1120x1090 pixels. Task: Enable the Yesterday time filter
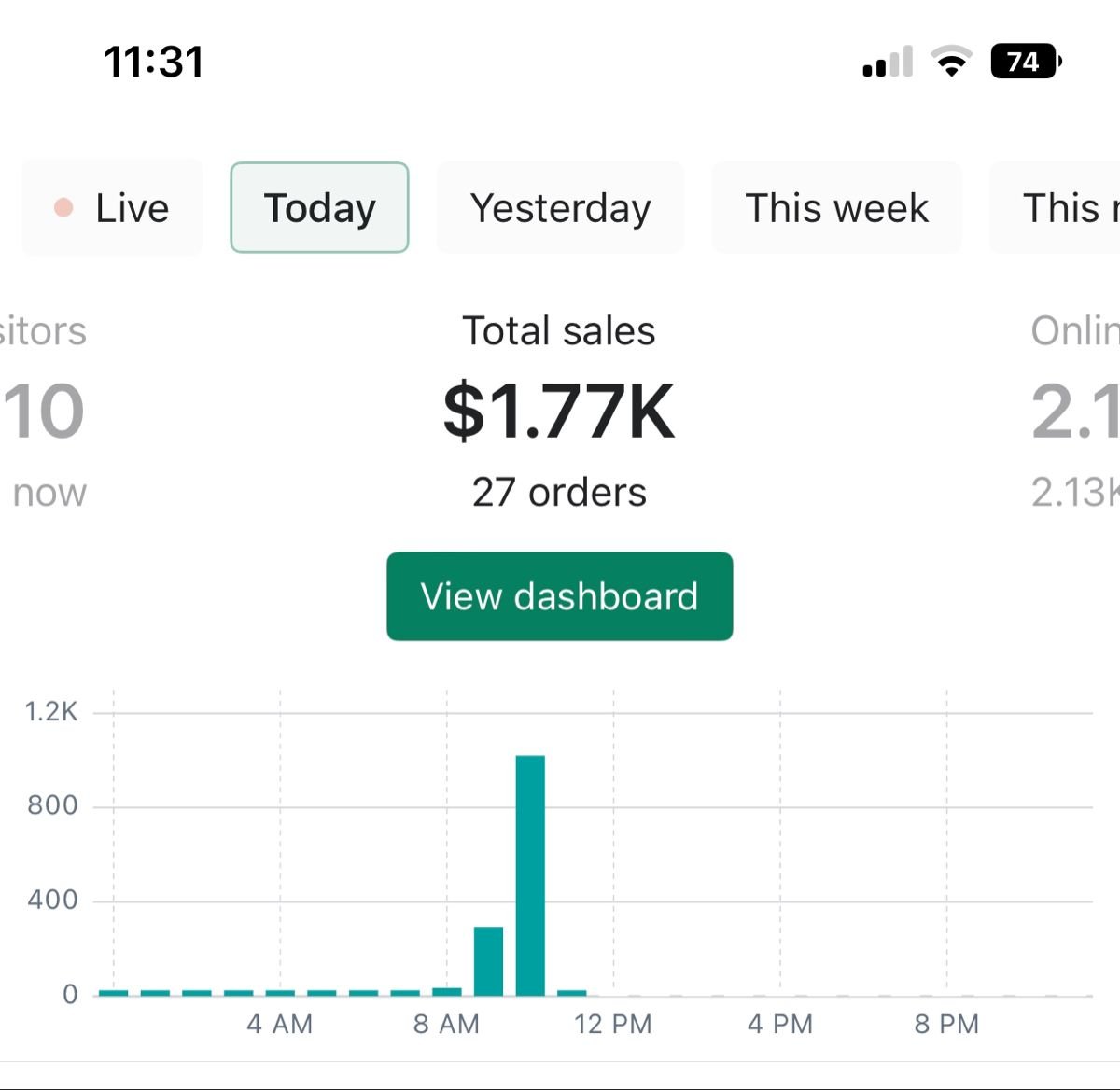click(x=560, y=207)
